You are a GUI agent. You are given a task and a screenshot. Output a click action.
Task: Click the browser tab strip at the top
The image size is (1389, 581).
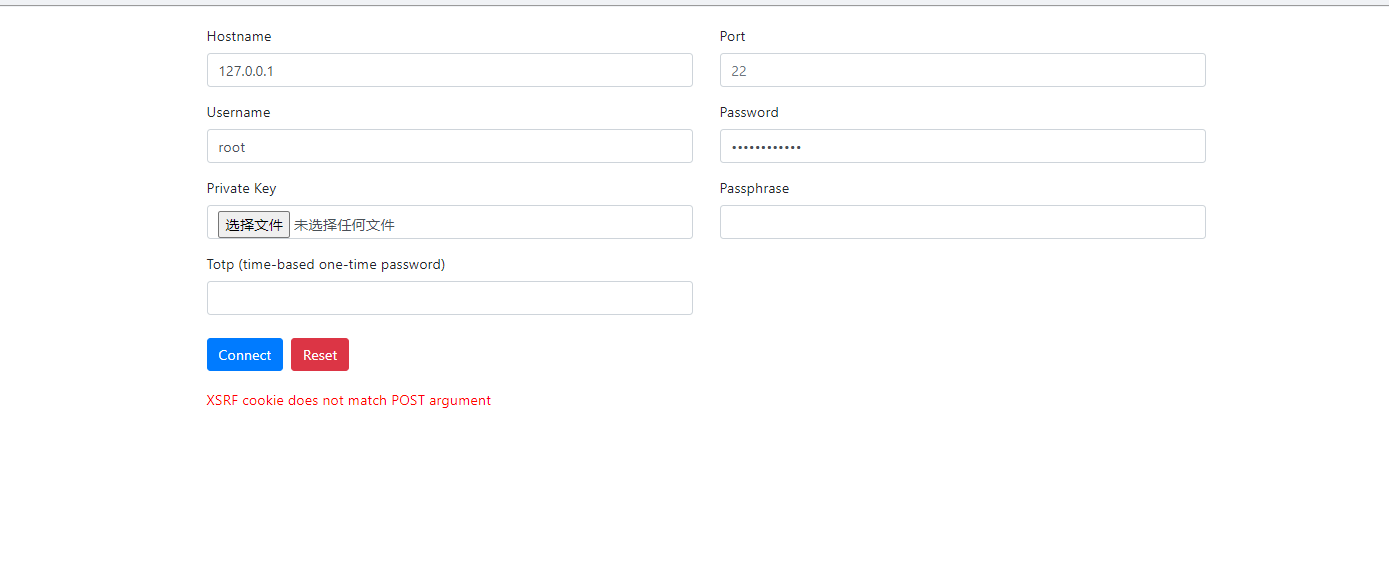point(694,3)
